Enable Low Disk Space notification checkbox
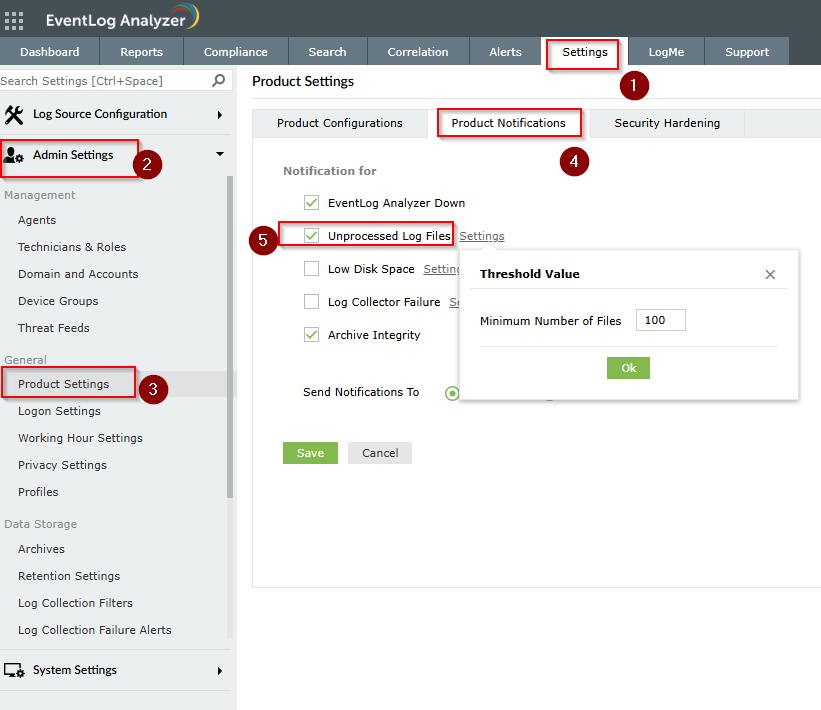 pos(312,269)
